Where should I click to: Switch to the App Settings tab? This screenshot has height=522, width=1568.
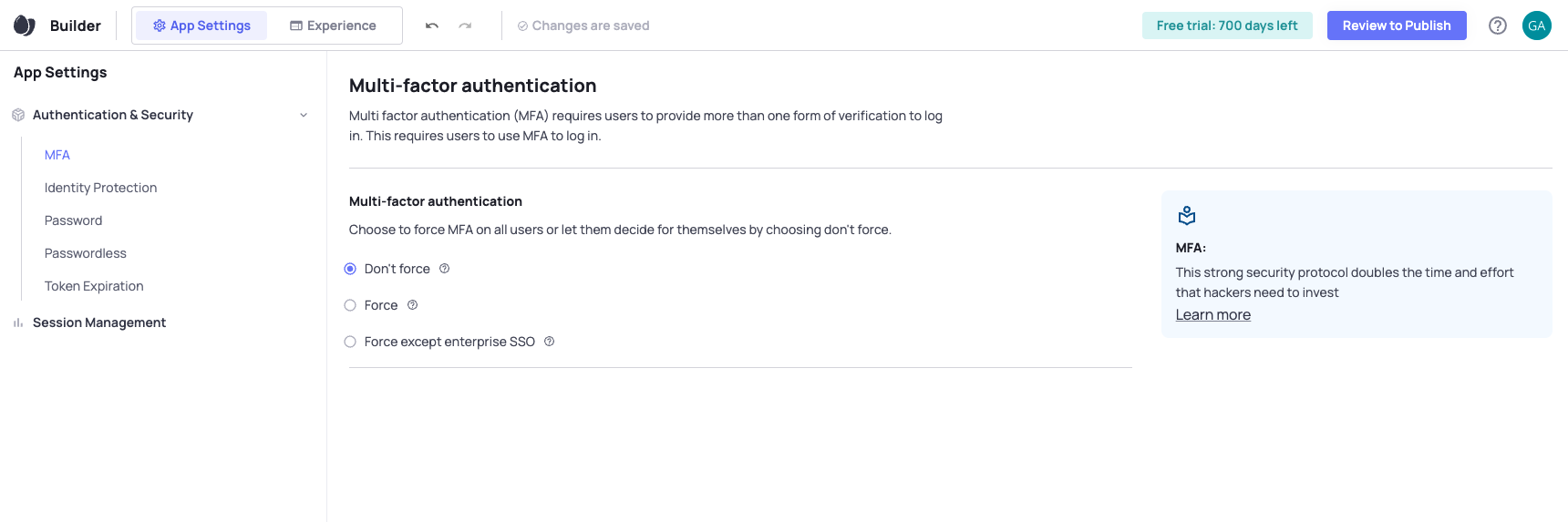pyautogui.click(x=201, y=26)
